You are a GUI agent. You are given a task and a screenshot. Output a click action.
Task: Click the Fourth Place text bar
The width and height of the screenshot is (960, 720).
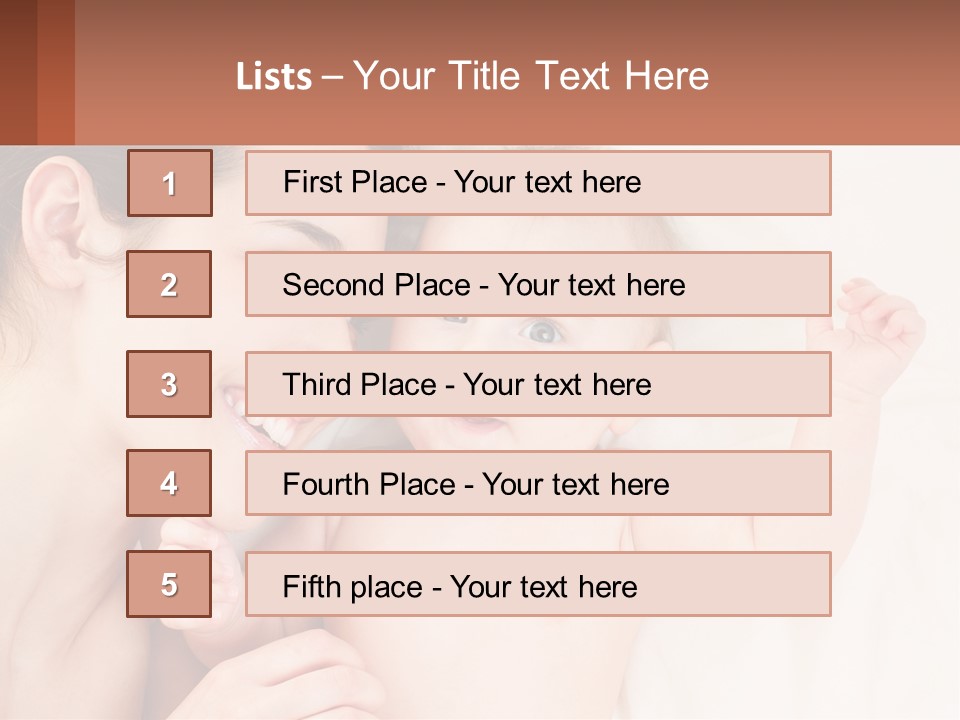[538, 483]
